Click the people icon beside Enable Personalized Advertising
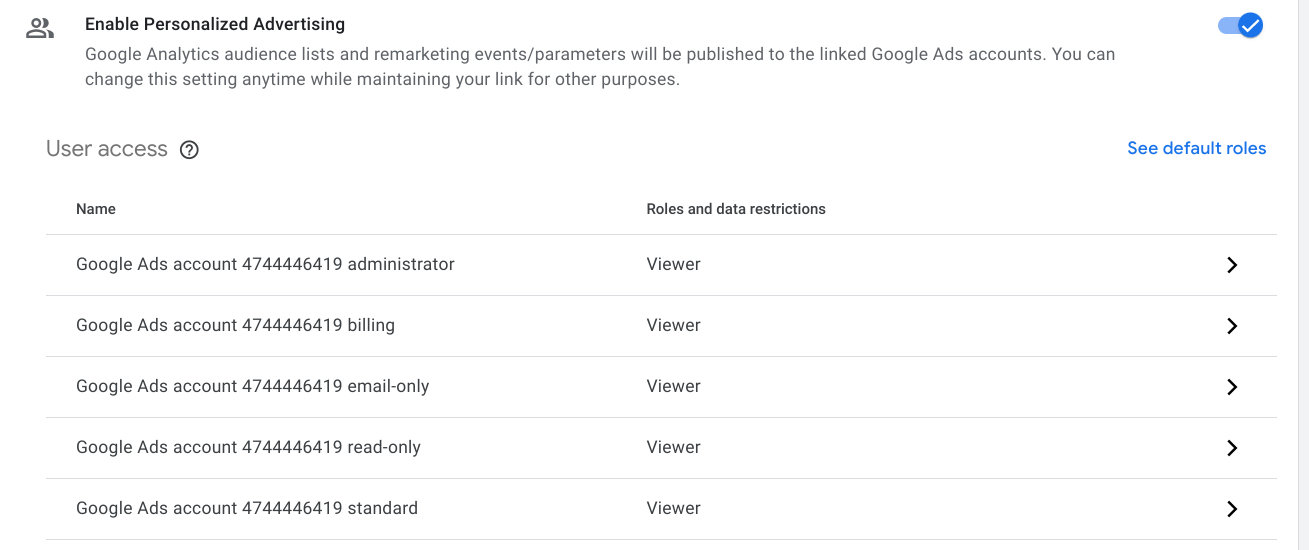Screen dimensions: 1309x550 [x=40, y=28]
